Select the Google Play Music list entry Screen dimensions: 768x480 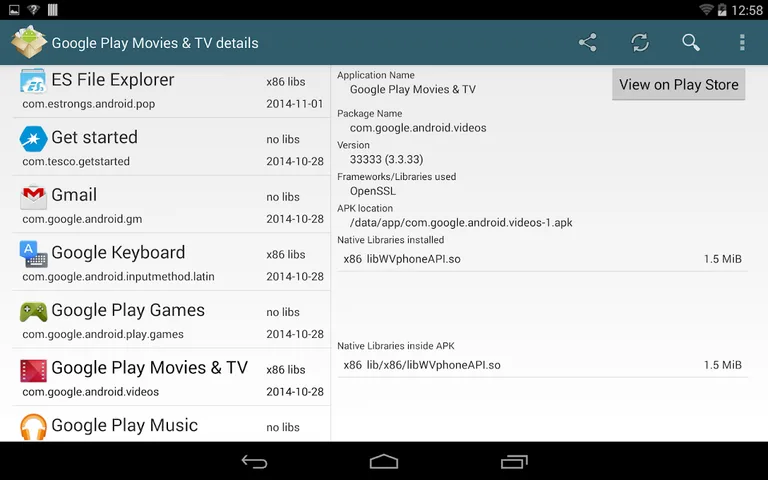171,424
